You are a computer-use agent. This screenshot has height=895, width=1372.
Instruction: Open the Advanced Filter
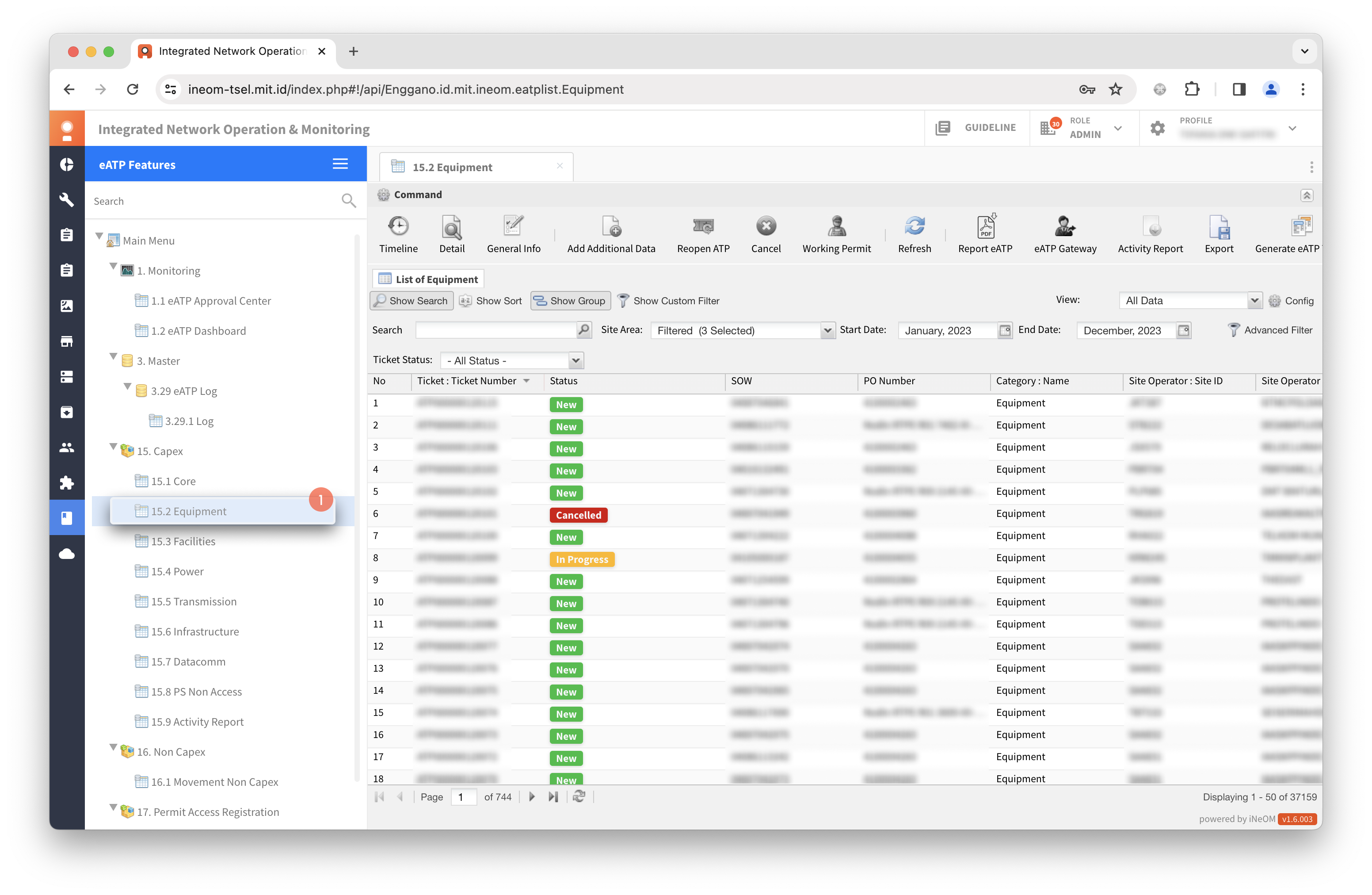click(x=1269, y=330)
